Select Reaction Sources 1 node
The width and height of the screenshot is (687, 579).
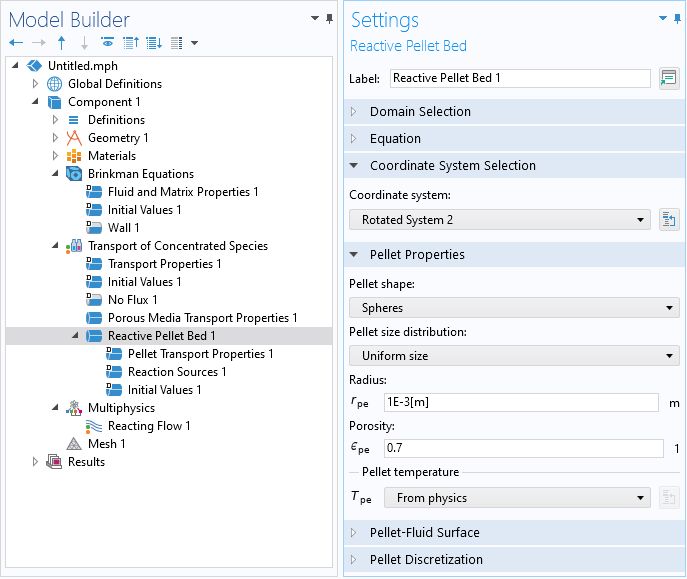[x=176, y=372]
